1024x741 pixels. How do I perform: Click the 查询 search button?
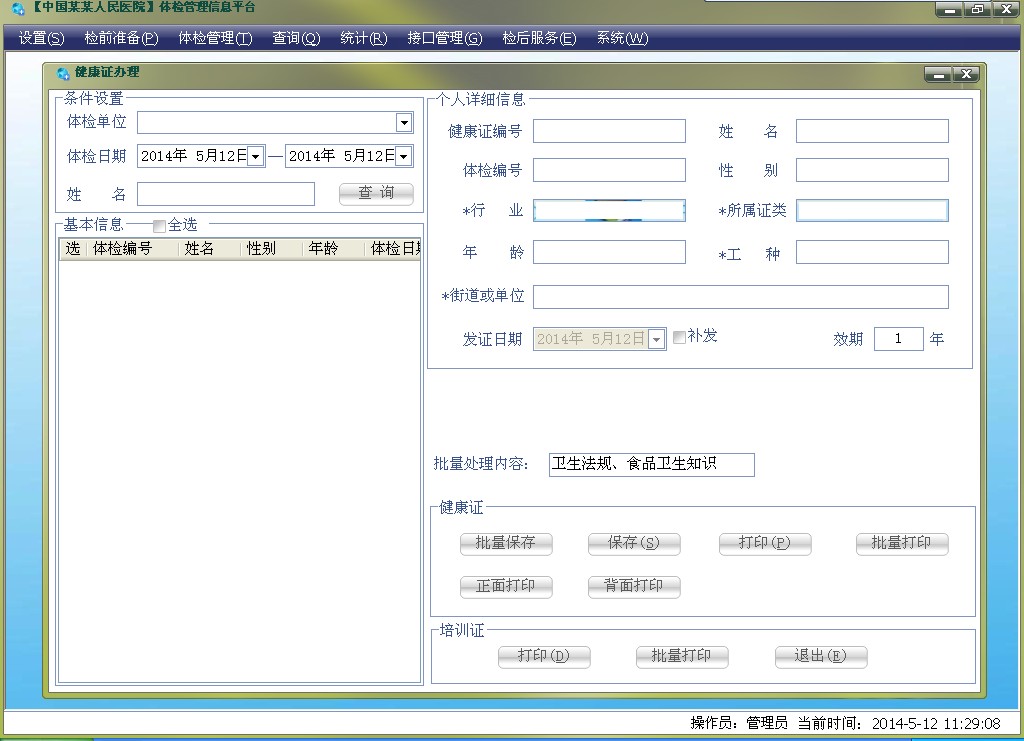(376, 193)
